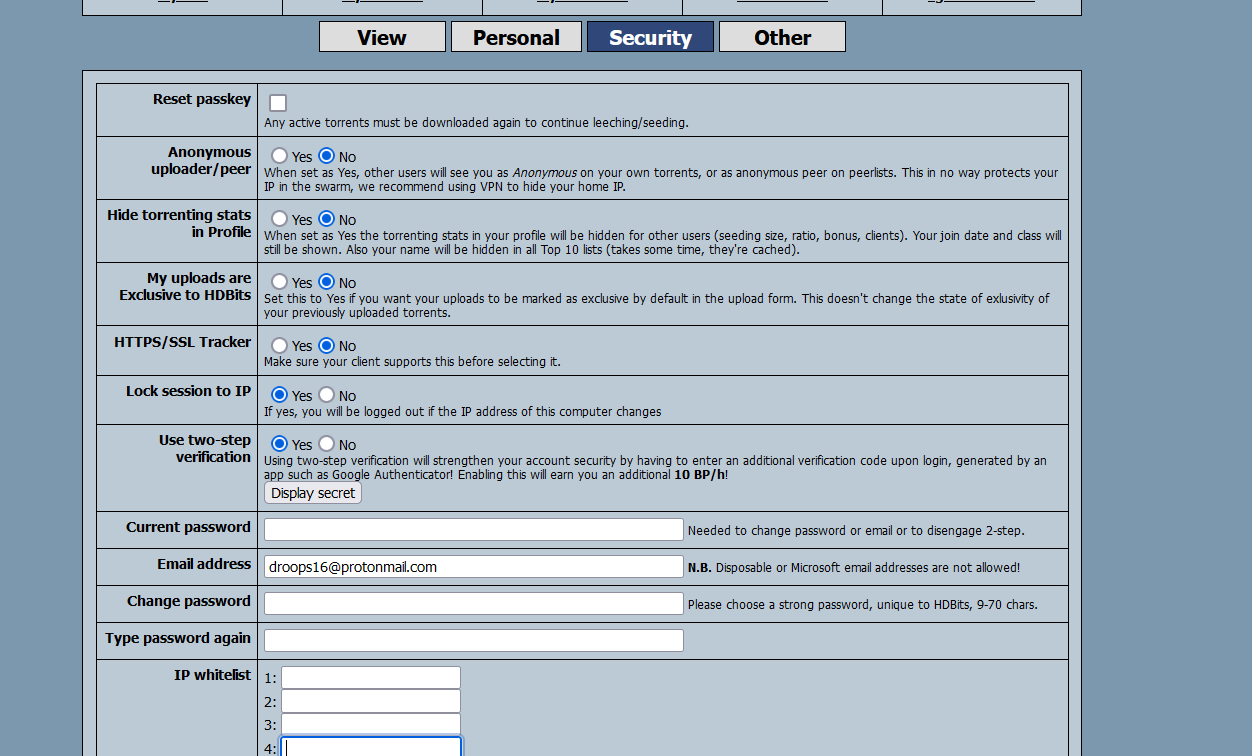Focus the Email address field
This screenshot has height=756, width=1252.
pyautogui.click(x=473, y=566)
